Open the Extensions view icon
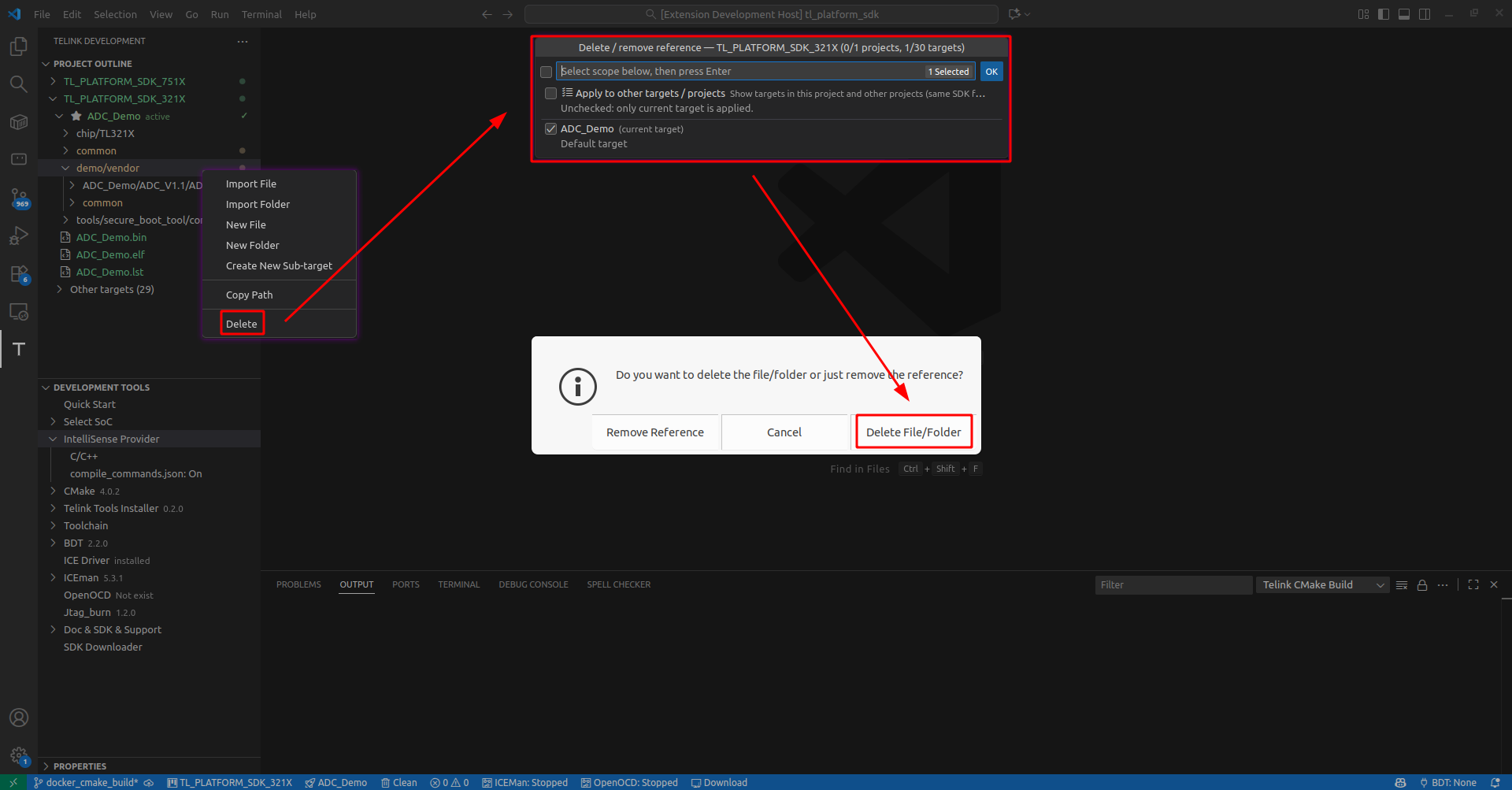 click(19, 274)
